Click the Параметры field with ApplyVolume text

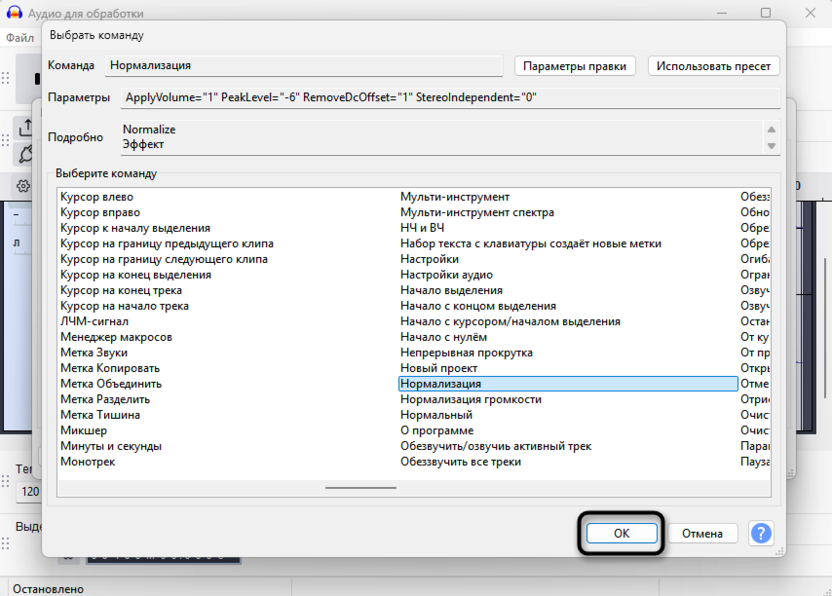450,98
